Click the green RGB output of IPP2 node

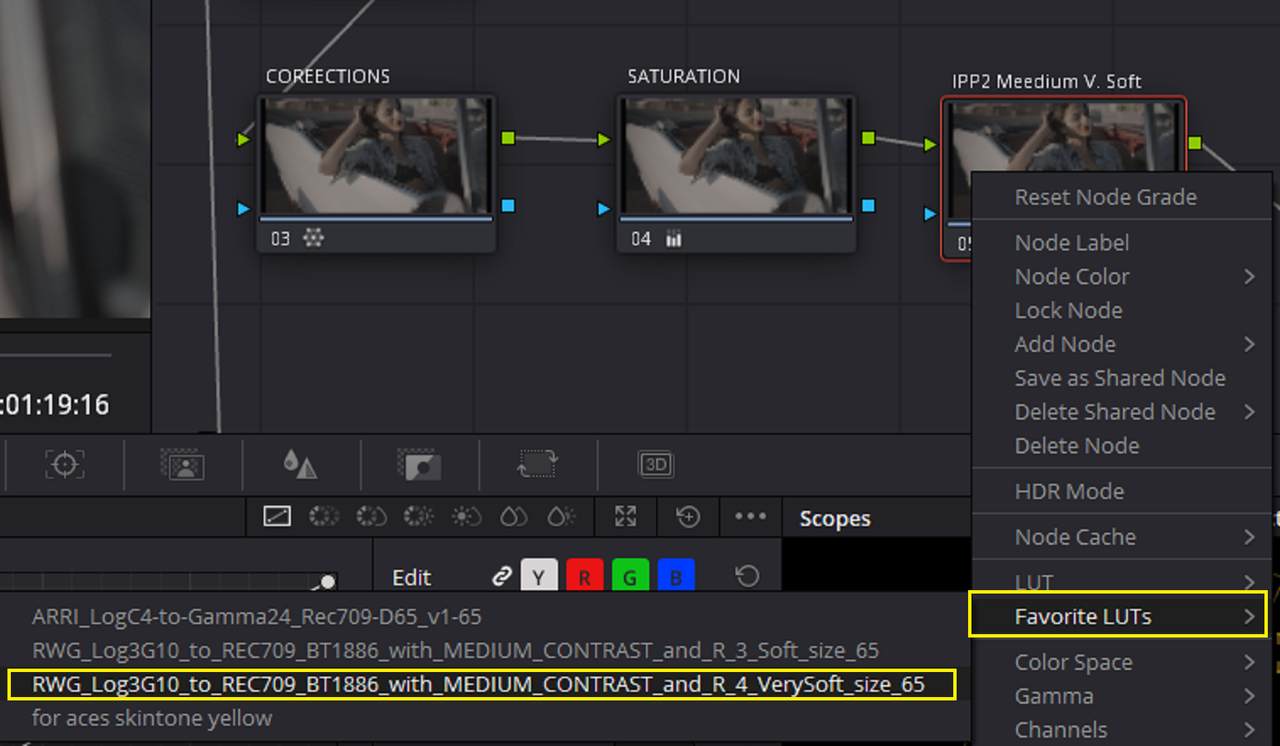pos(1194,143)
